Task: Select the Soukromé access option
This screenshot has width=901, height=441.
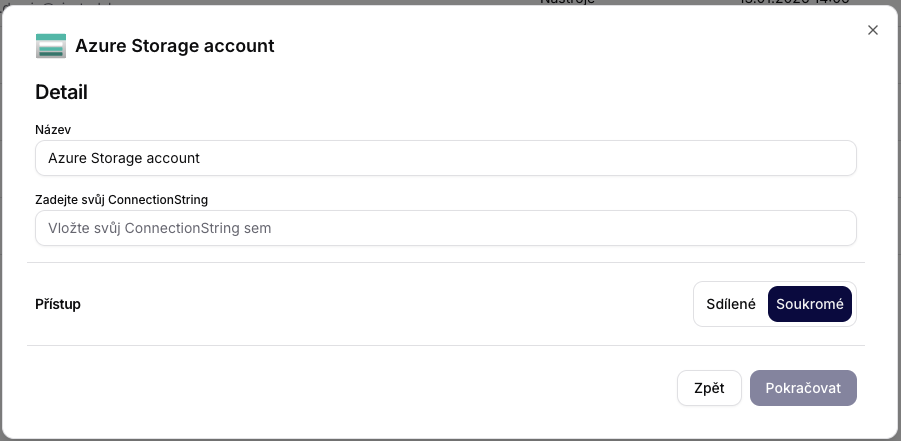Action: pyautogui.click(x=809, y=304)
